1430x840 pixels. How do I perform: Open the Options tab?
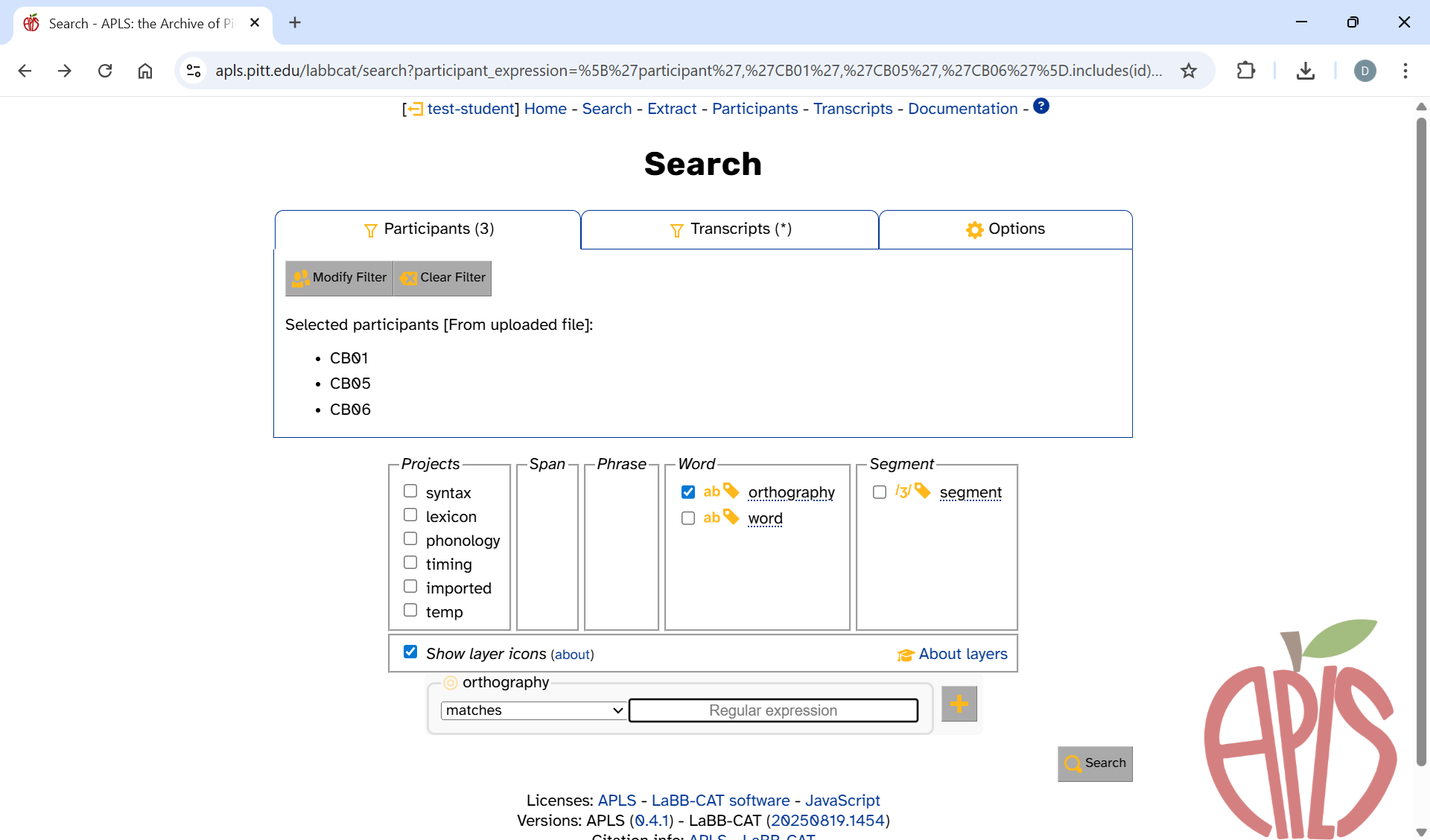point(1005,229)
